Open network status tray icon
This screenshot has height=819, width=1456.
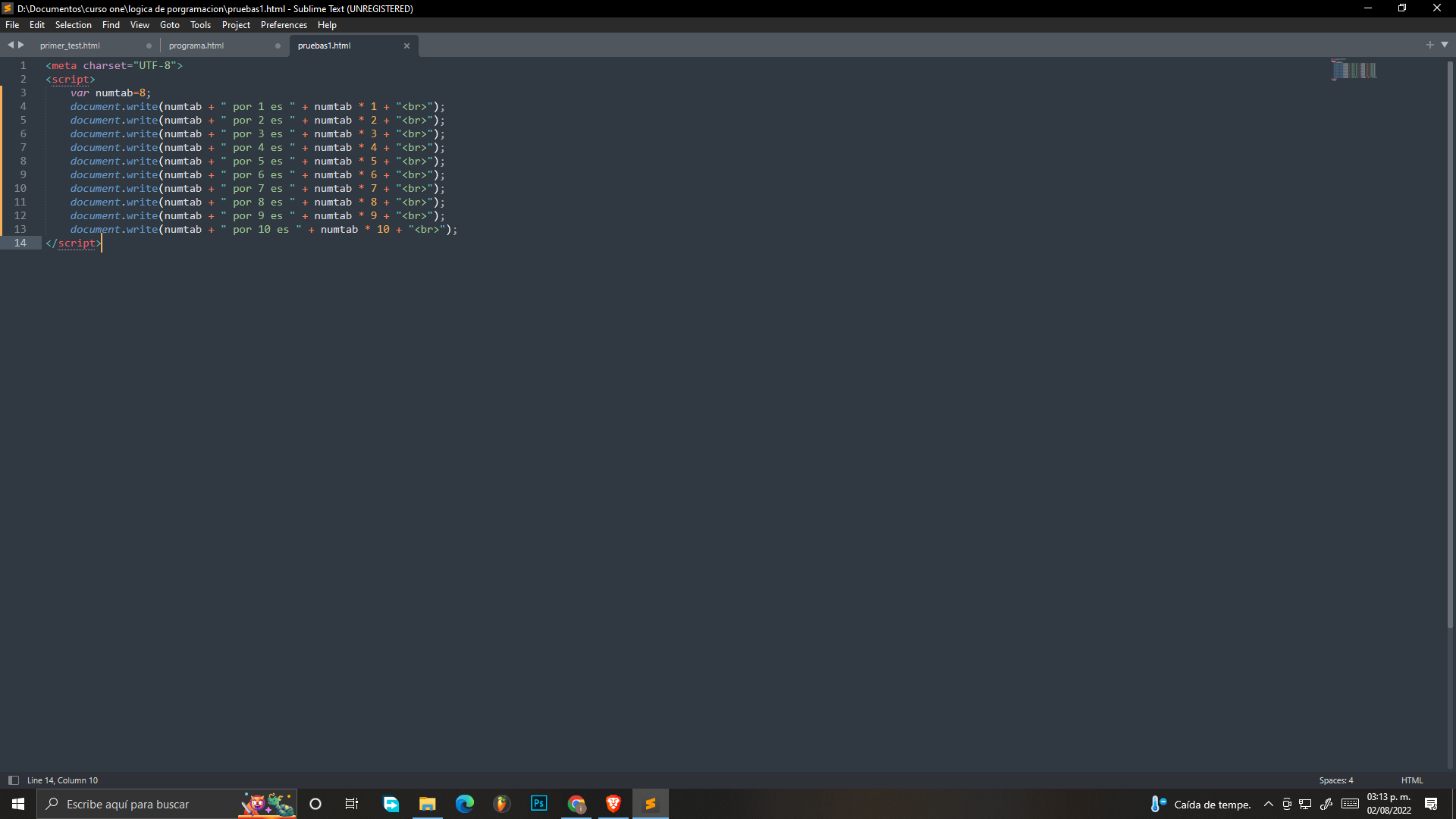pos(1305,804)
